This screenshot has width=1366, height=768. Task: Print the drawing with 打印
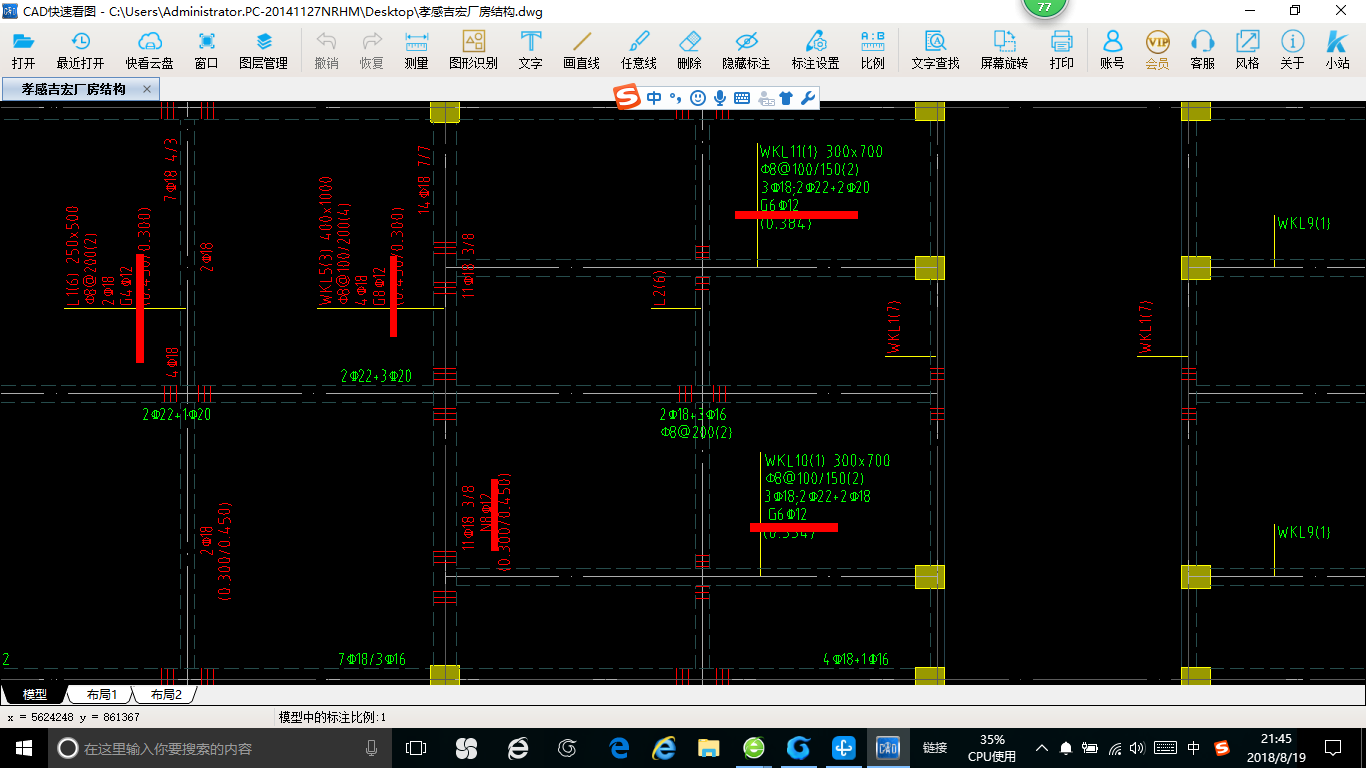point(1061,50)
